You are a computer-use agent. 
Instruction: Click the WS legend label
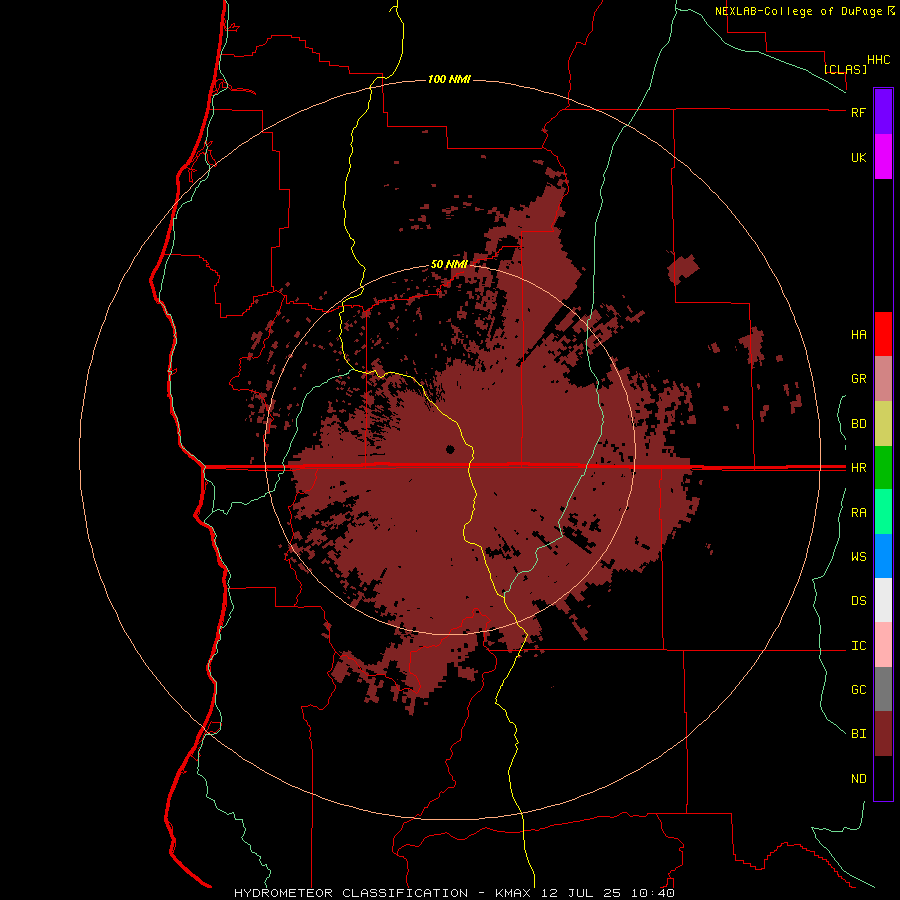(x=858, y=557)
